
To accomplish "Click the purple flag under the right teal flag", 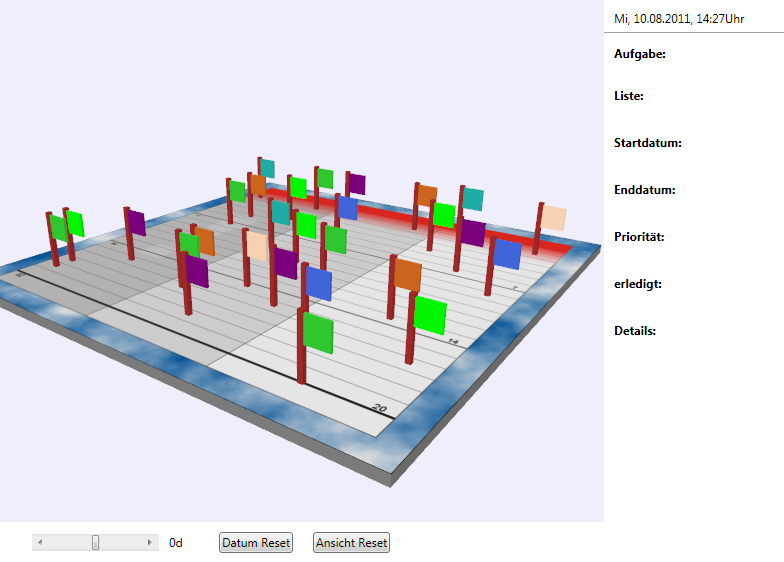I will pyautogui.click(x=472, y=233).
